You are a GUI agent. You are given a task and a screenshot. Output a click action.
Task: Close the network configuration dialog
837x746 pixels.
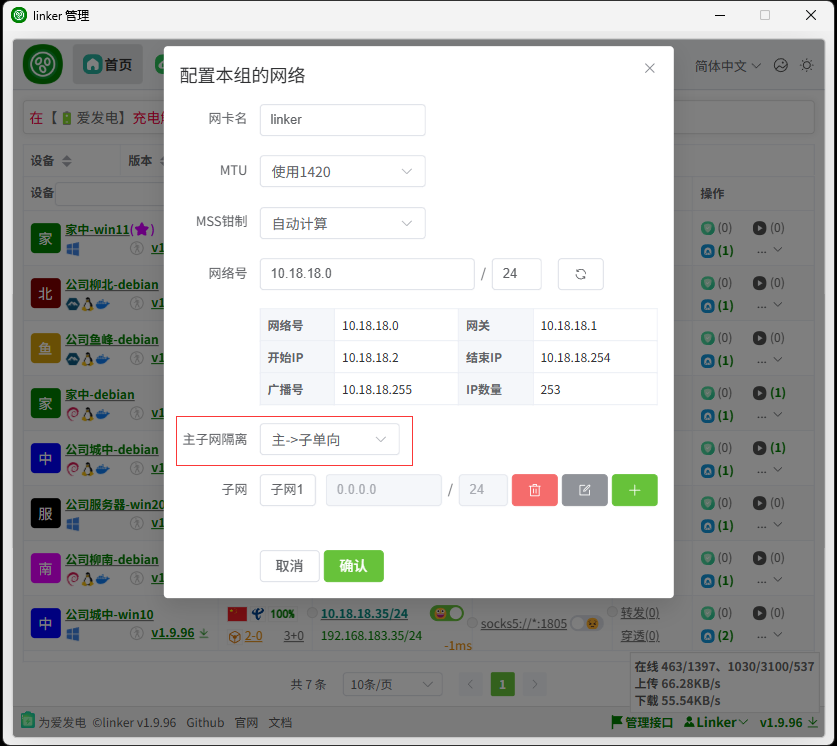tap(650, 68)
